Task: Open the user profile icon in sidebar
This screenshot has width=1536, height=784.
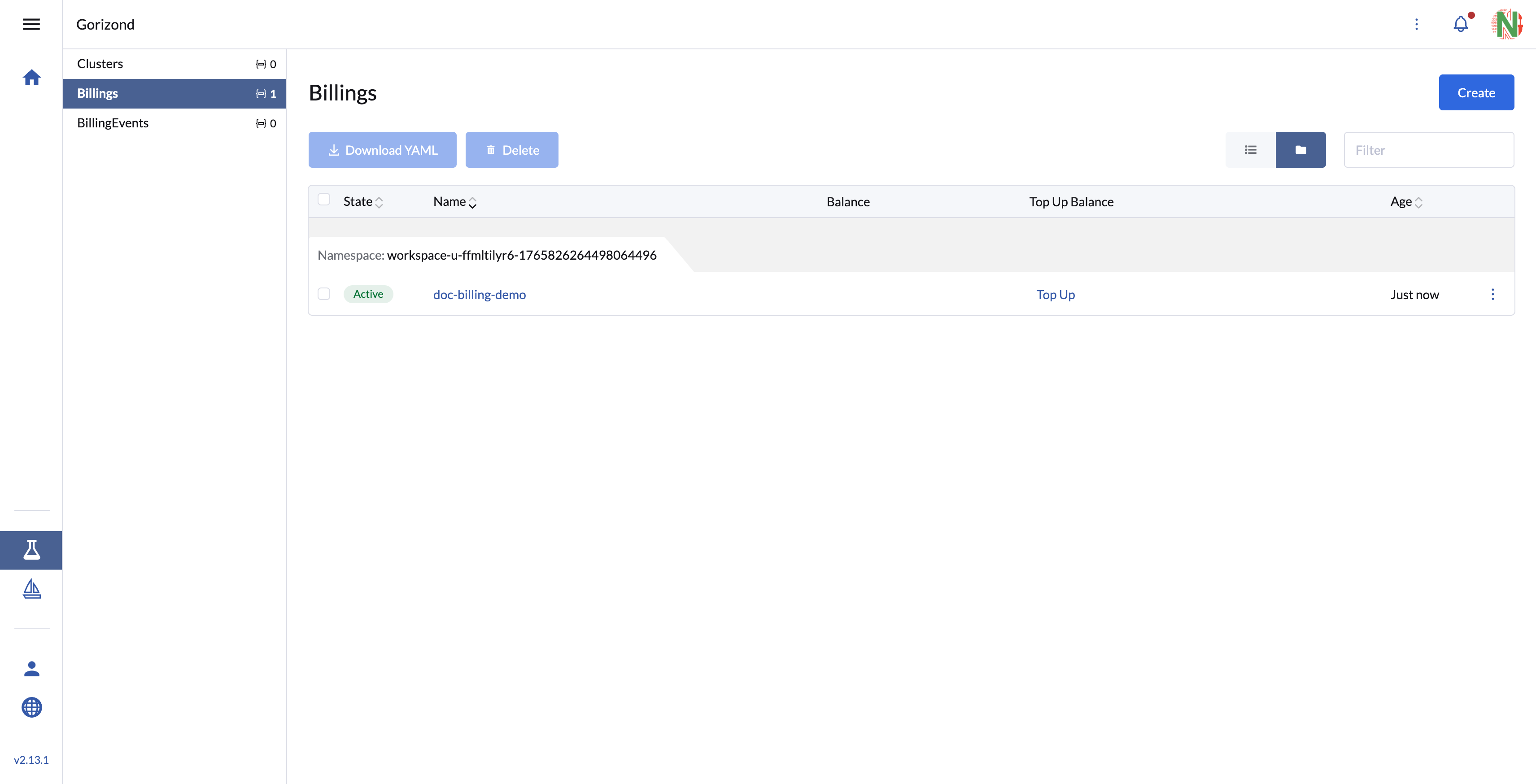Action: pos(31,669)
